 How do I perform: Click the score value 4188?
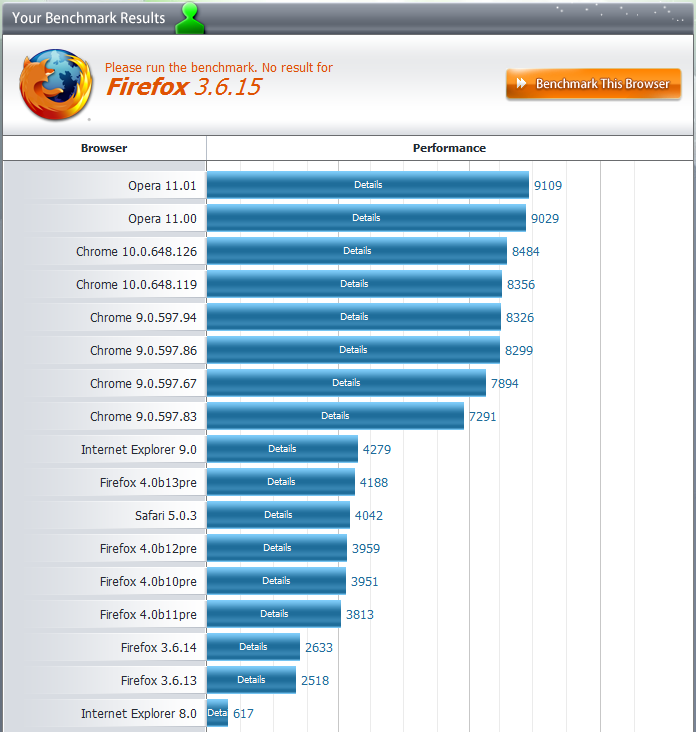(374, 483)
